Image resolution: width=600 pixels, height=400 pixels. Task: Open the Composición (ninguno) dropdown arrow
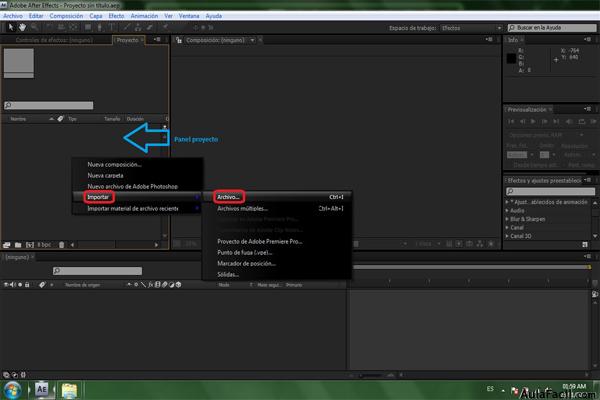click(253, 40)
